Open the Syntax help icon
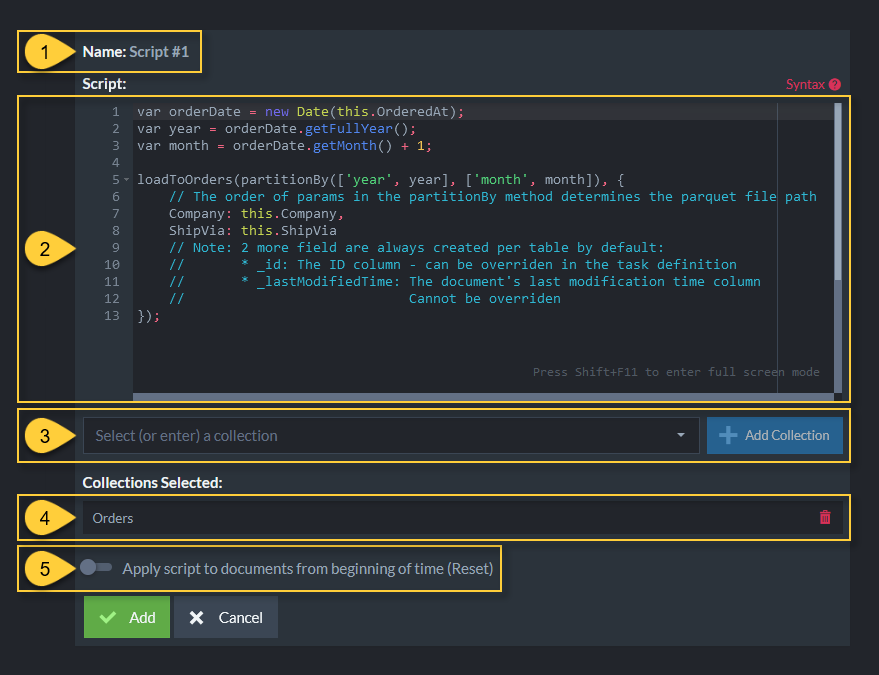The image size is (879, 675). click(835, 84)
